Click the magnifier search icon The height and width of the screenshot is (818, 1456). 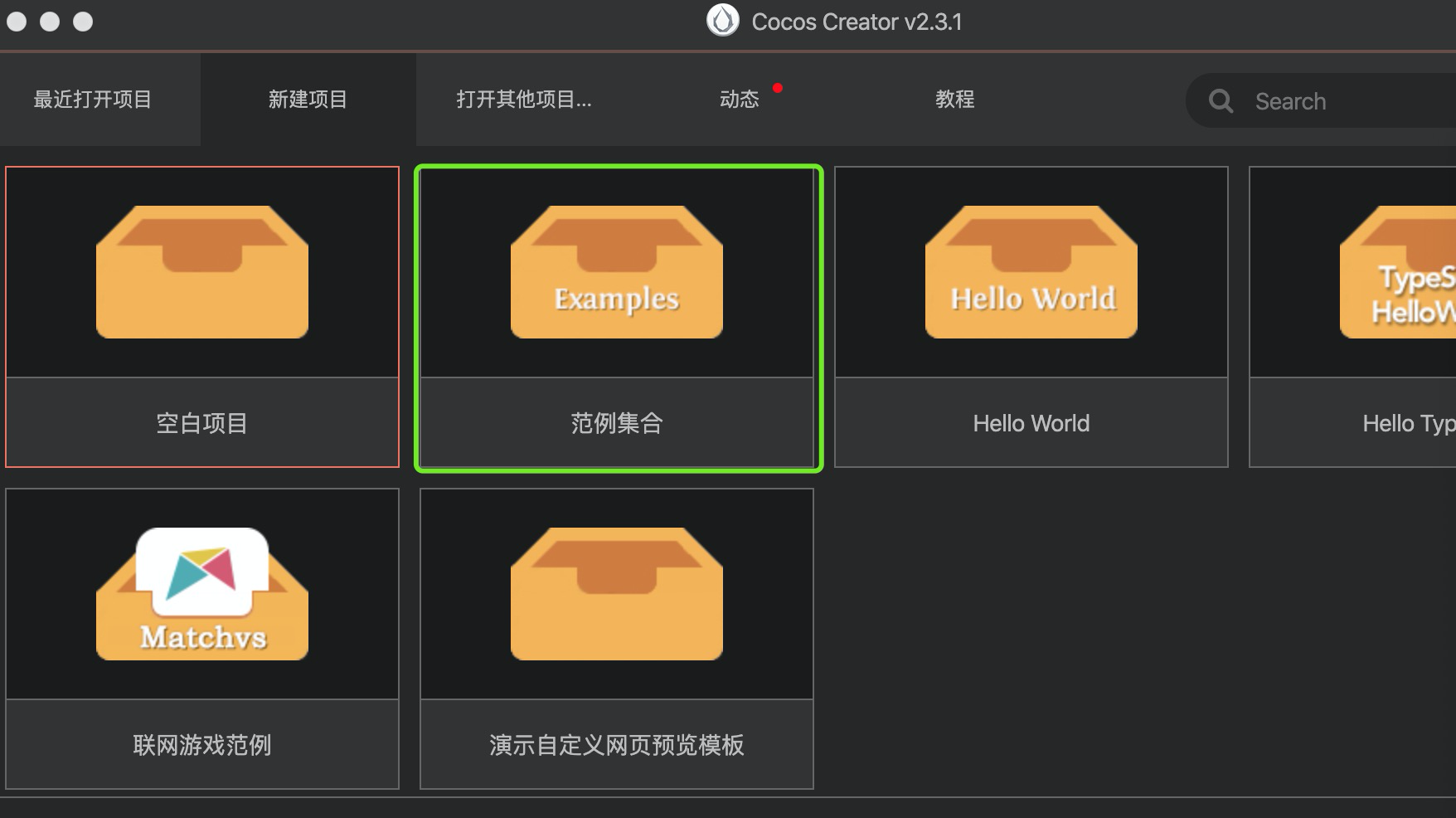click(1221, 101)
